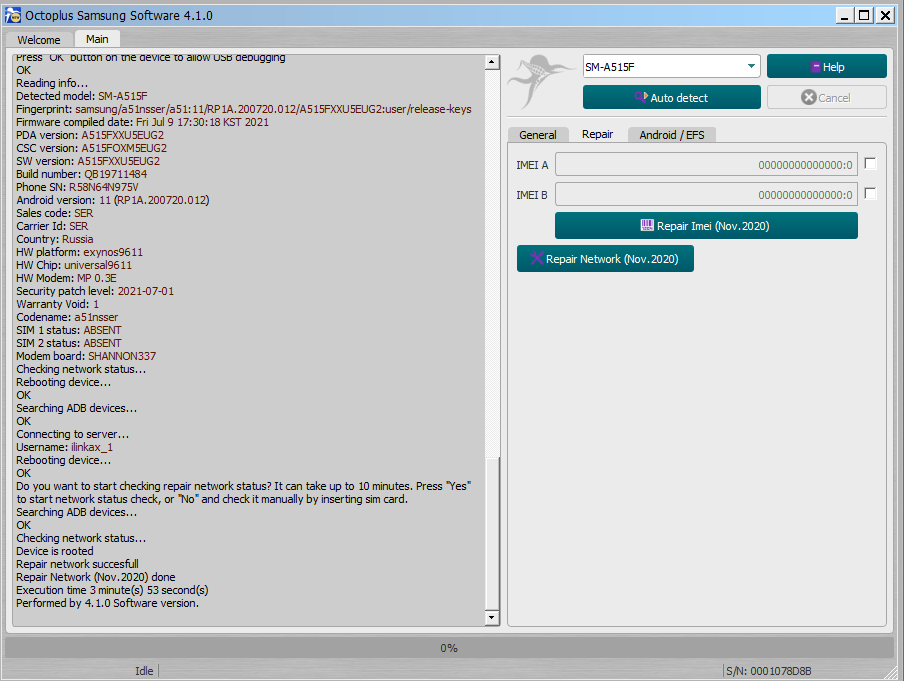Image resolution: width=904 pixels, height=681 pixels.
Task: Click the 'Firmware compiled date' log line
Action: point(142,122)
